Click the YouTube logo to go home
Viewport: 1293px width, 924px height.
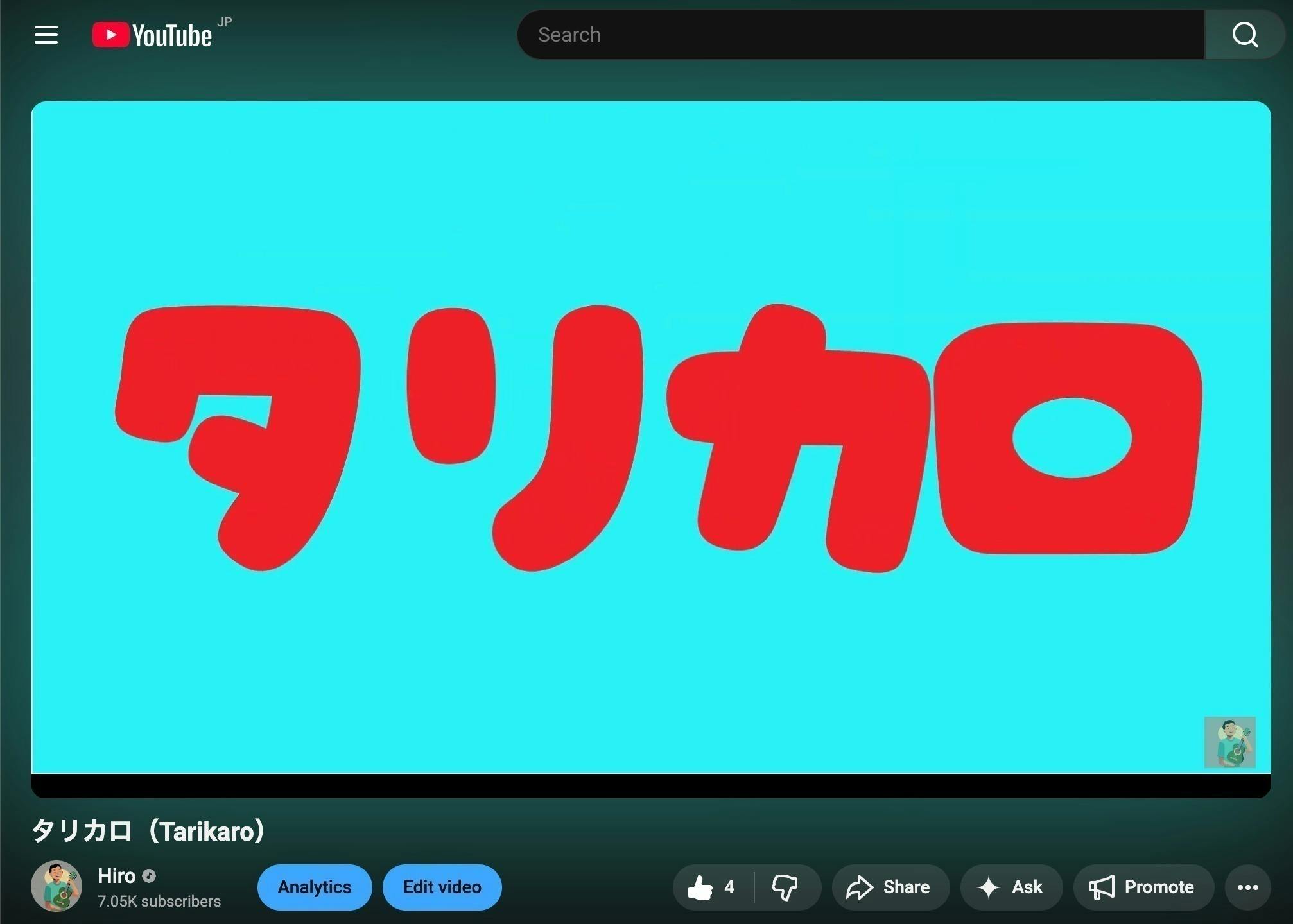[152, 34]
